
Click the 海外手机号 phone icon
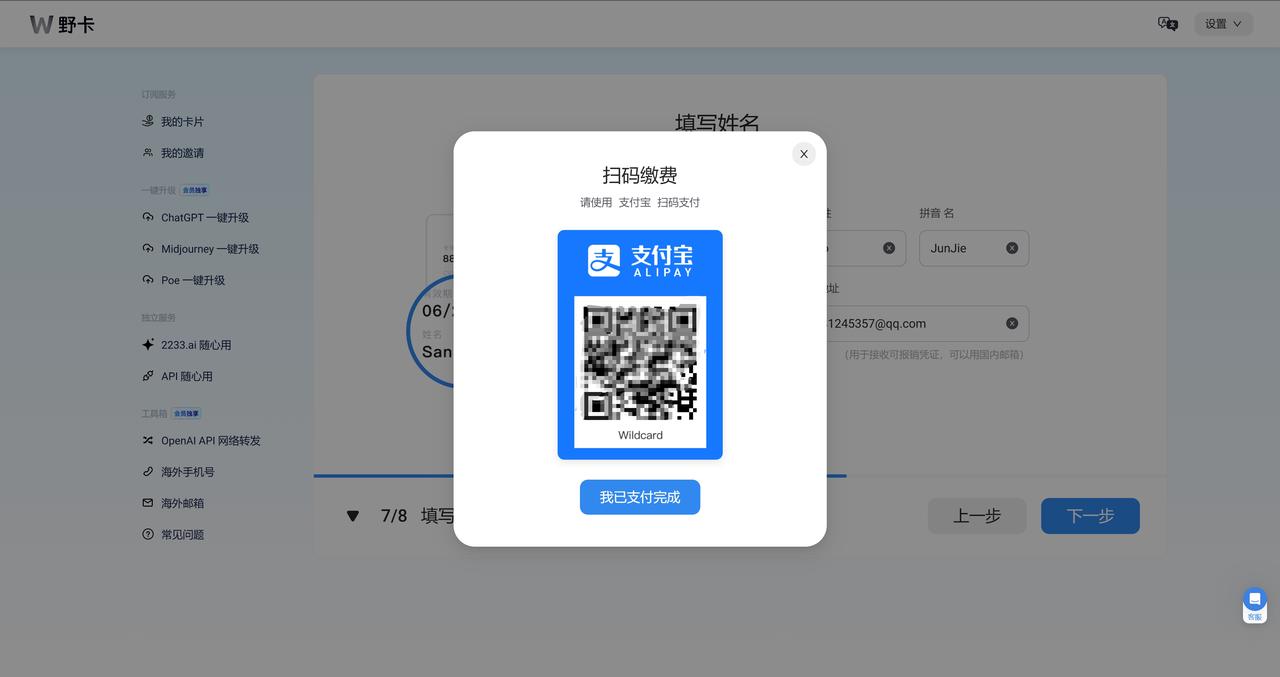pyautogui.click(x=148, y=472)
